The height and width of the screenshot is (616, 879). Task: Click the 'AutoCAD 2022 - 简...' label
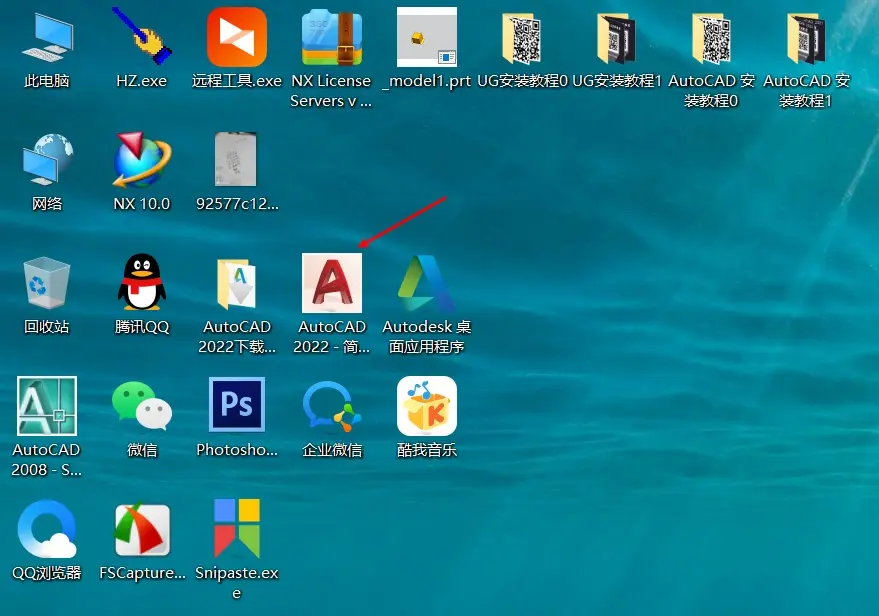pos(332,337)
